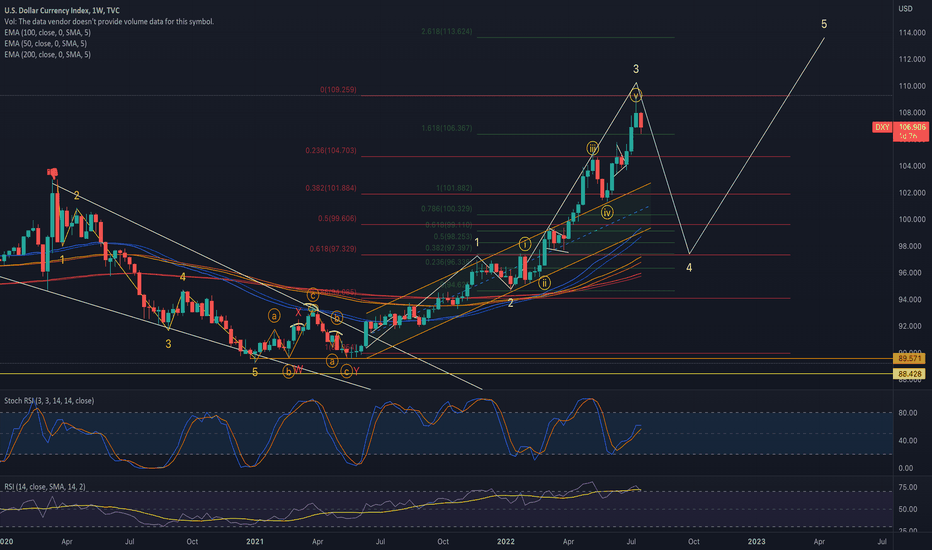Select the EMA (200, close, 0, SMA, 5) legend

[48, 54]
